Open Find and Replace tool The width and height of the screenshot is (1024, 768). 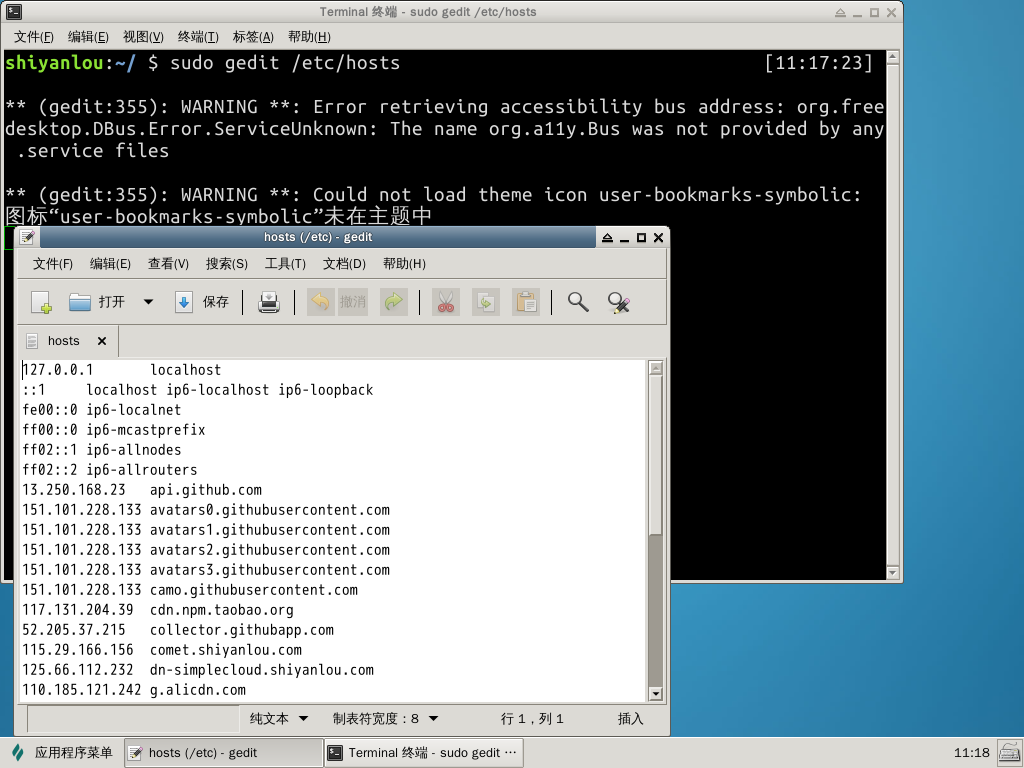click(x=619, y=302)
